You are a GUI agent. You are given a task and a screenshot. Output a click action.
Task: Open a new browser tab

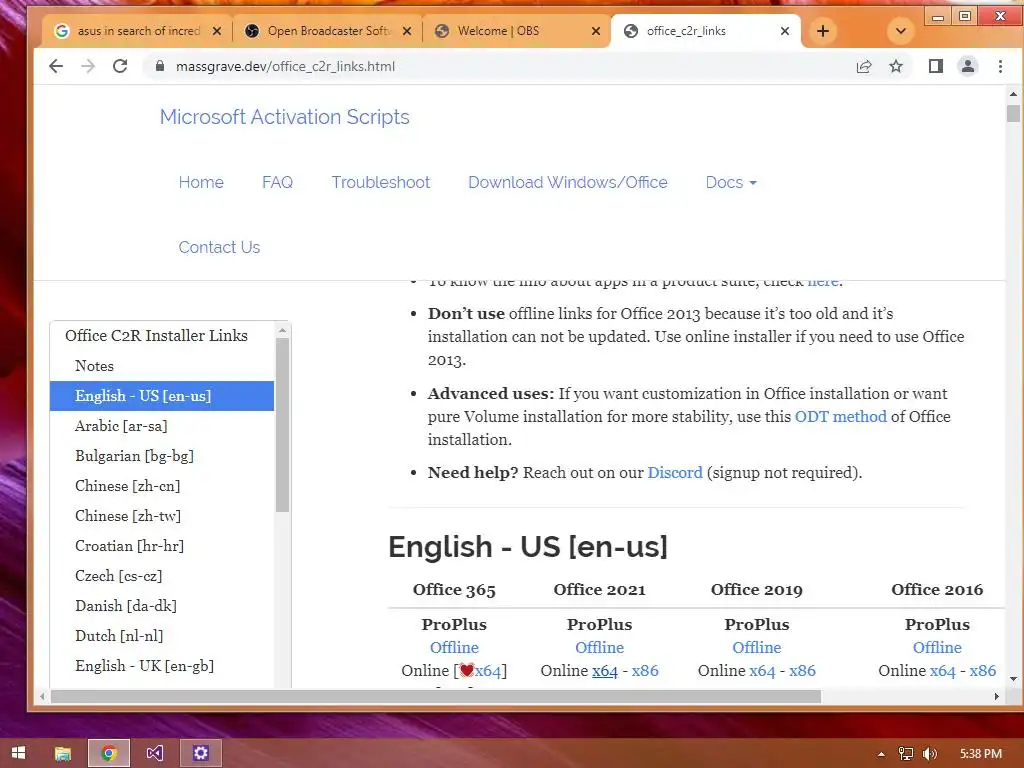(823, 31)
